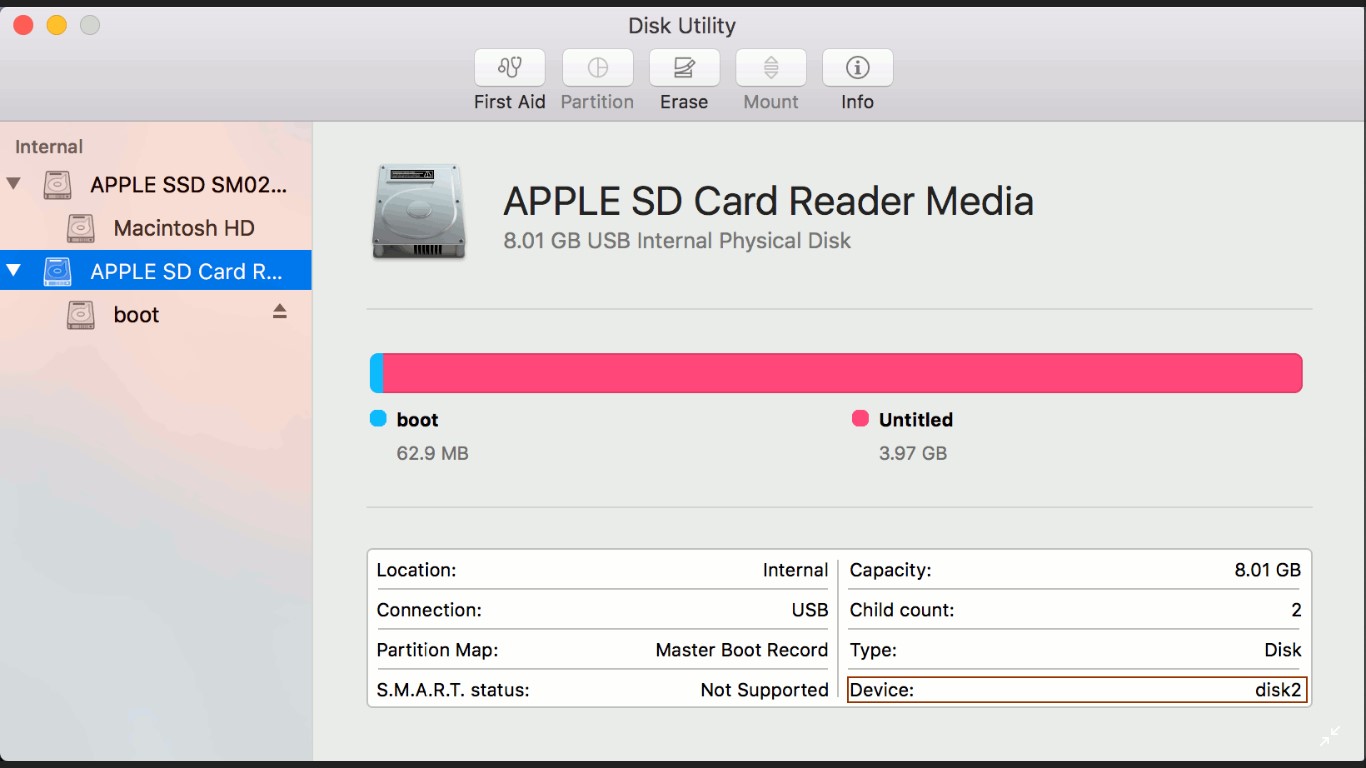The image size is (1366, 768).
Task: Close the Disk Utility window
Action: pyautogui.click(x=23, y=25)
